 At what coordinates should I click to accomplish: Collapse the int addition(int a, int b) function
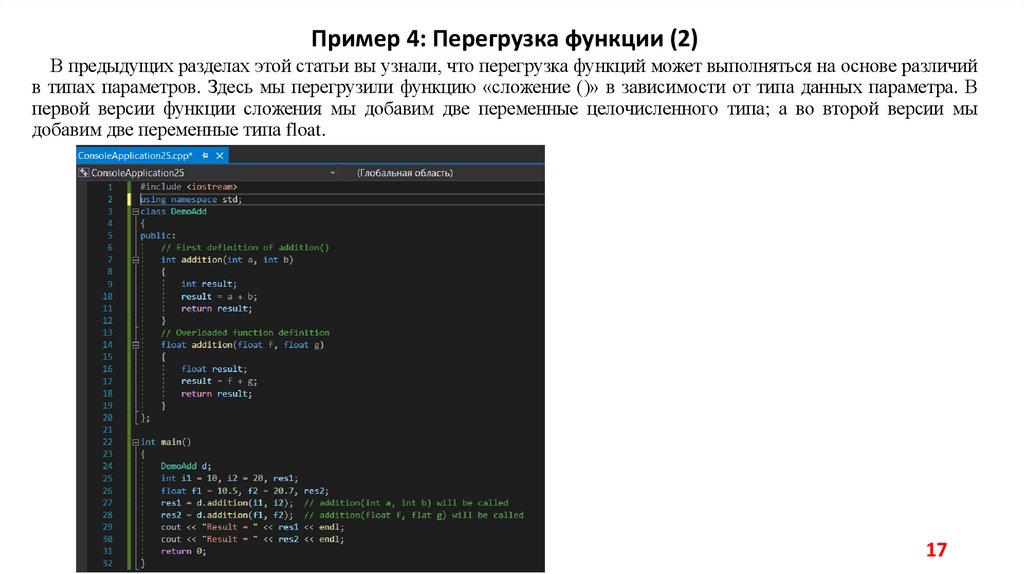click(x=136, y=260)
